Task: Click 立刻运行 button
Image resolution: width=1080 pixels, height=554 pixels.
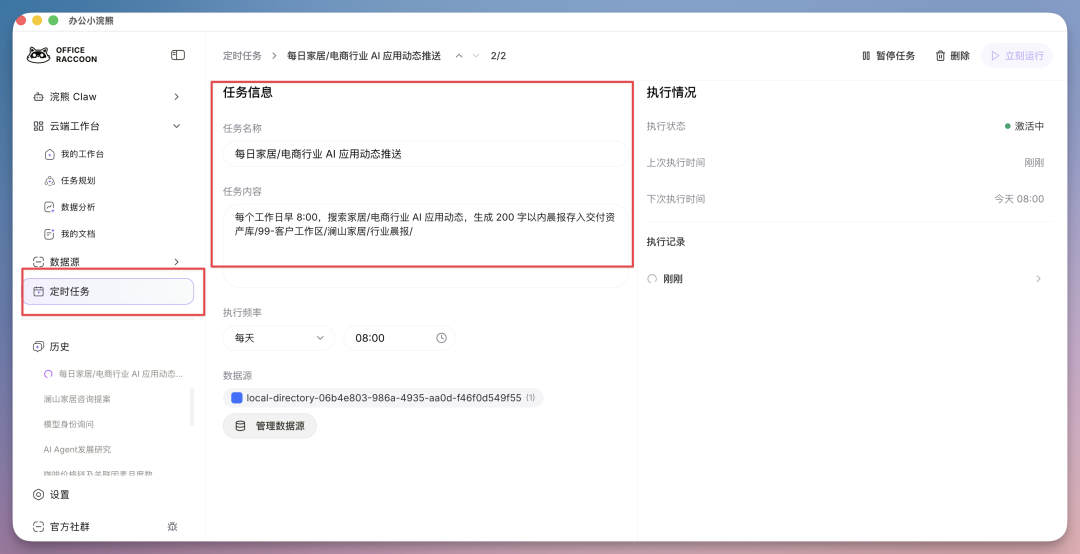Action: 1017,56
